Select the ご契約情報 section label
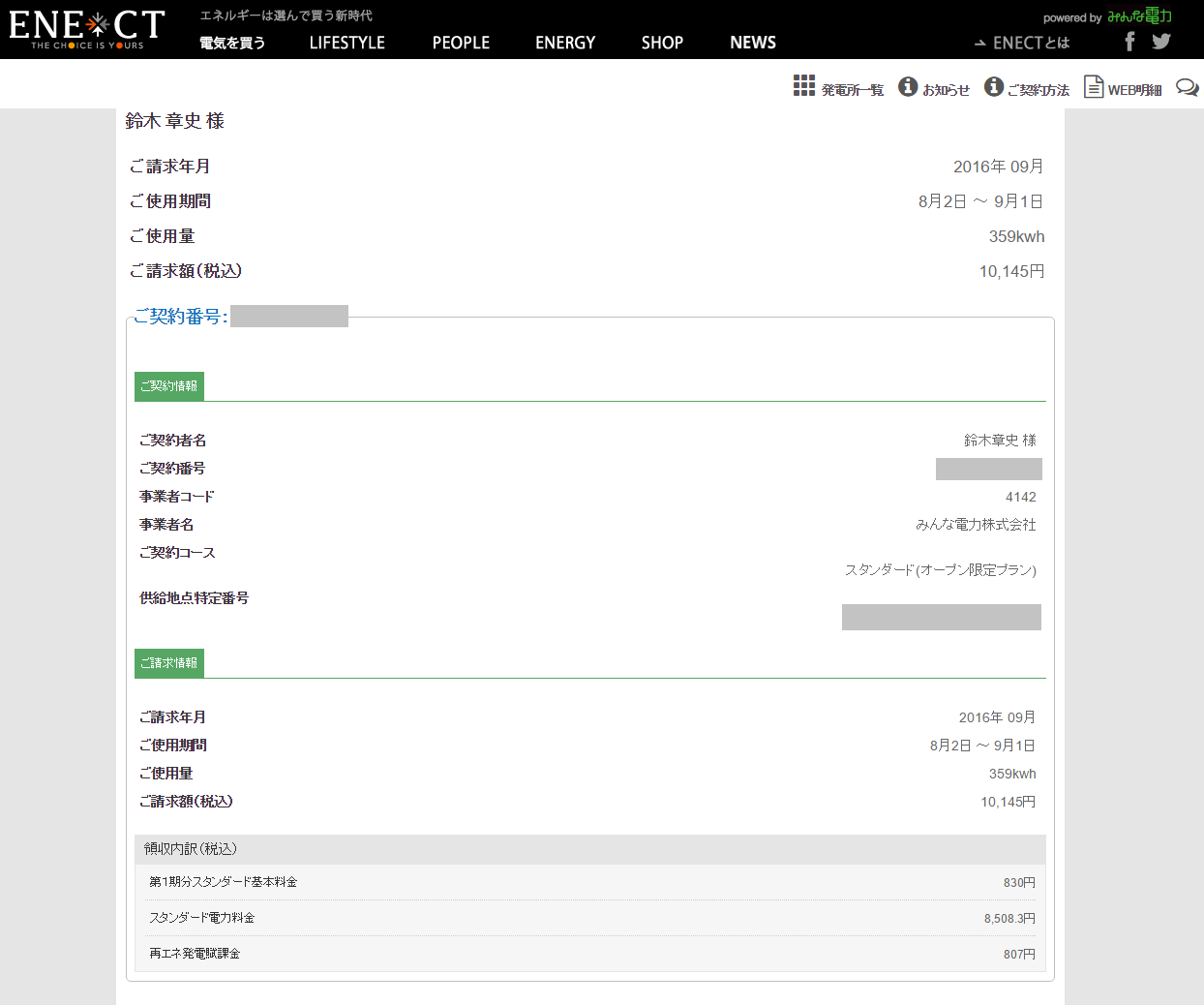The width and height of the screenshot is (1204, 1005). pyautogui.click(x=169, y=386)
